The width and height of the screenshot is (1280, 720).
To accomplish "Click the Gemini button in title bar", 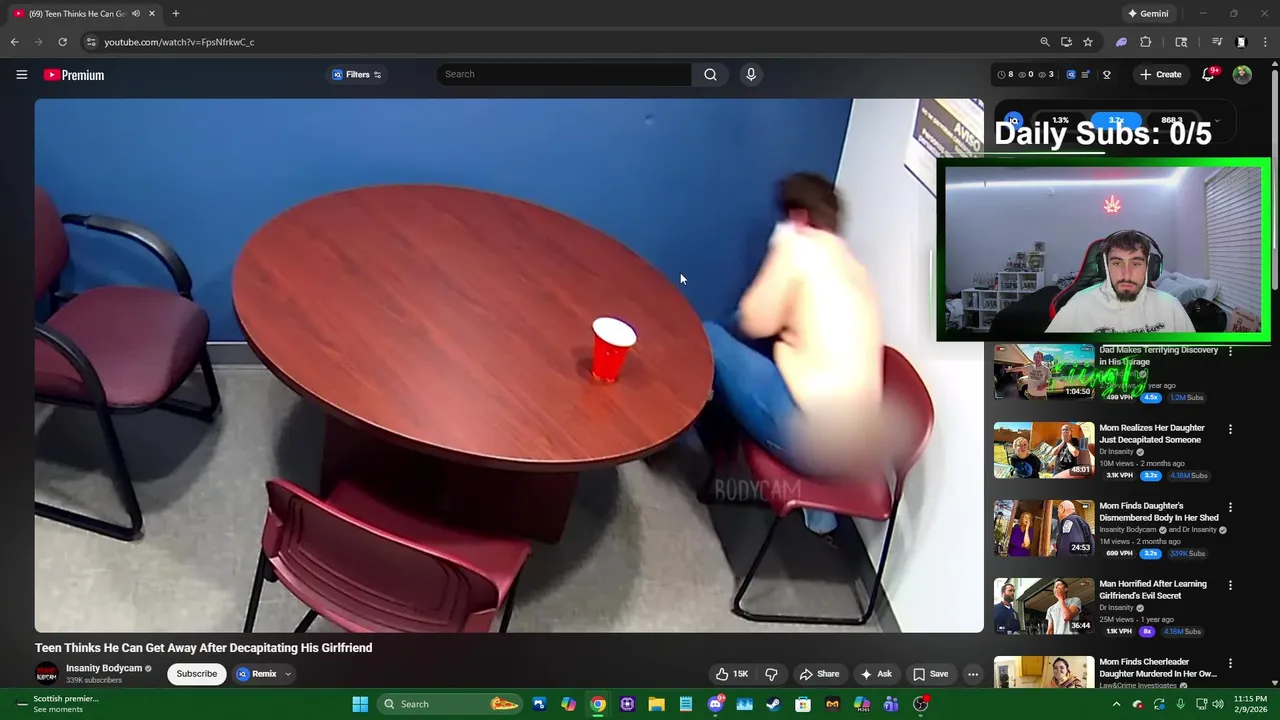I will [x=1148, y=13].
